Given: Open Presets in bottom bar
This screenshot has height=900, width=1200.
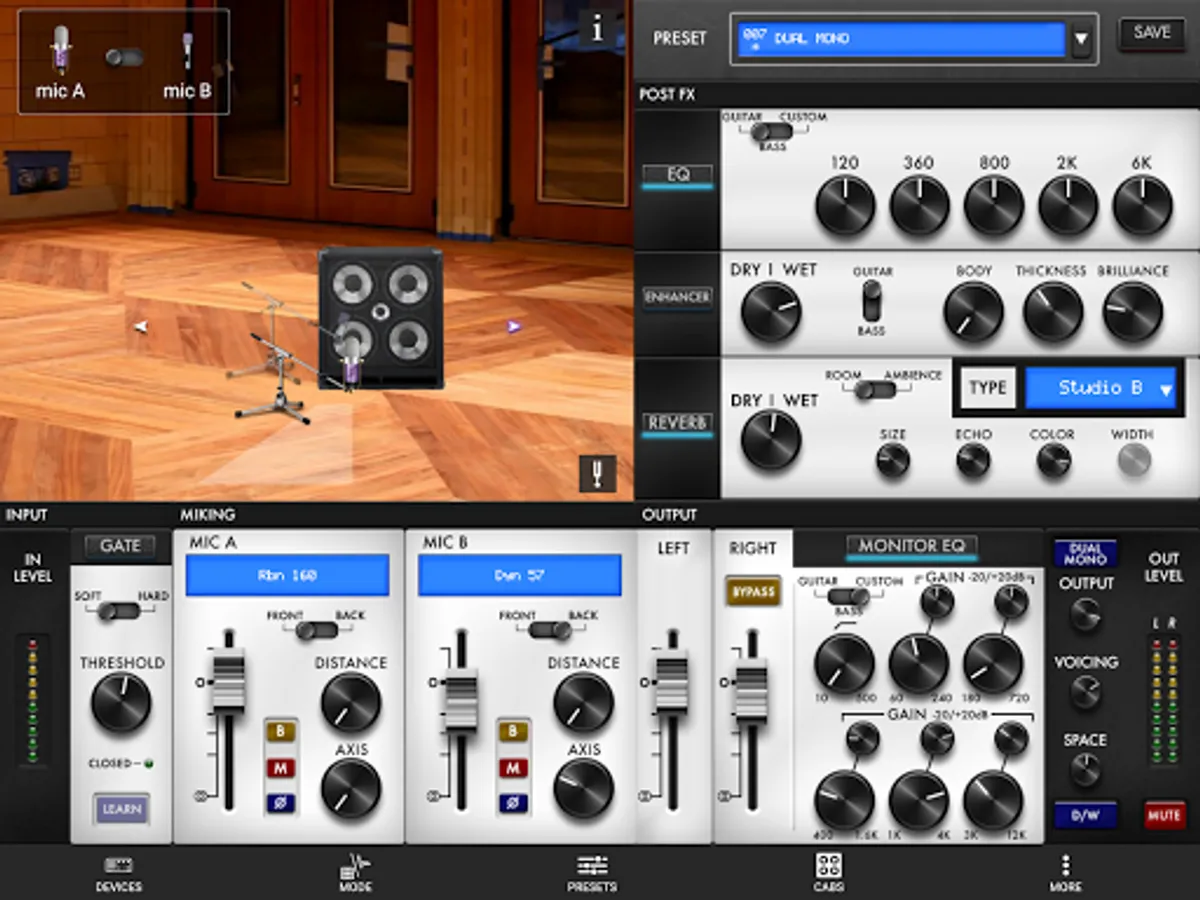Looking at the screenshot, I should (x=592, y=873).
